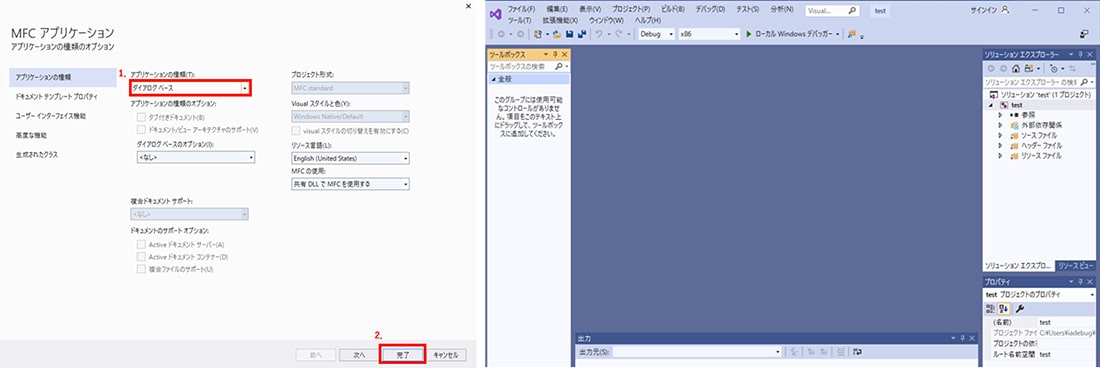Click the Home icon in Solution Explorer toolbar
Viewport: 1100px width, 368px height.
coord(1016,68)
